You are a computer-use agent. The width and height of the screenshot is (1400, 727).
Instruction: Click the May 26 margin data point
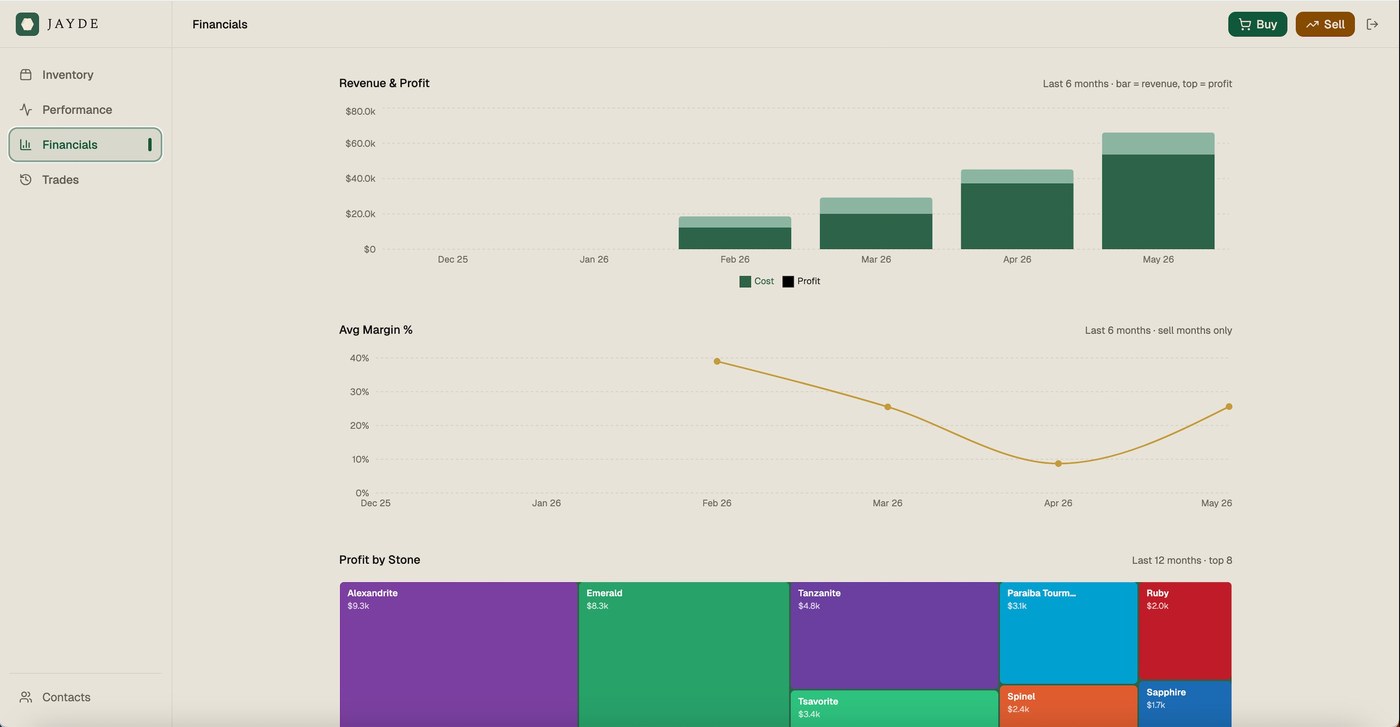tap(1229, 407)
